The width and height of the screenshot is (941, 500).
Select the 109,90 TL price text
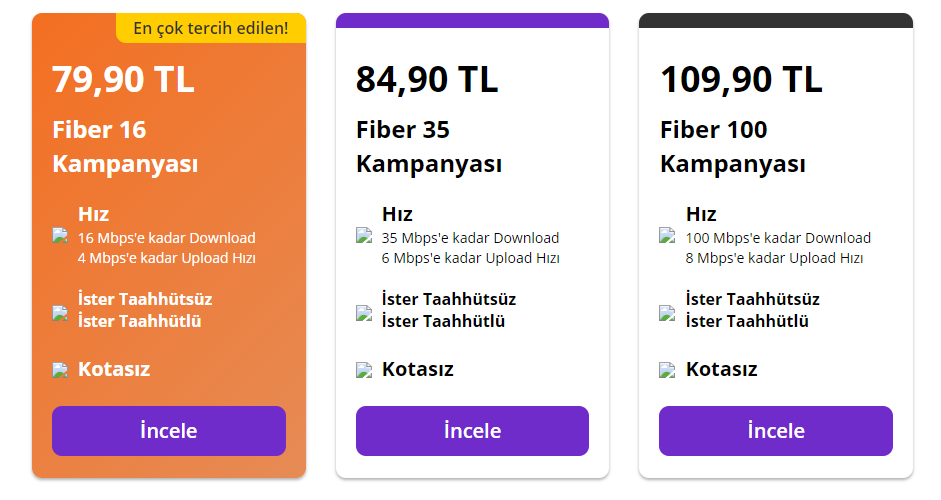tap(741, 80)
